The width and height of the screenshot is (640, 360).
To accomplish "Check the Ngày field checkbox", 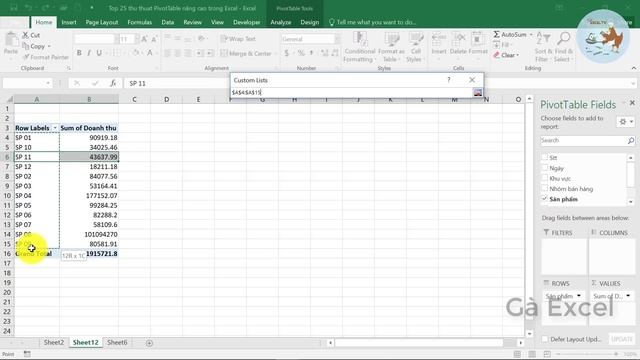I will coord(544,167).
